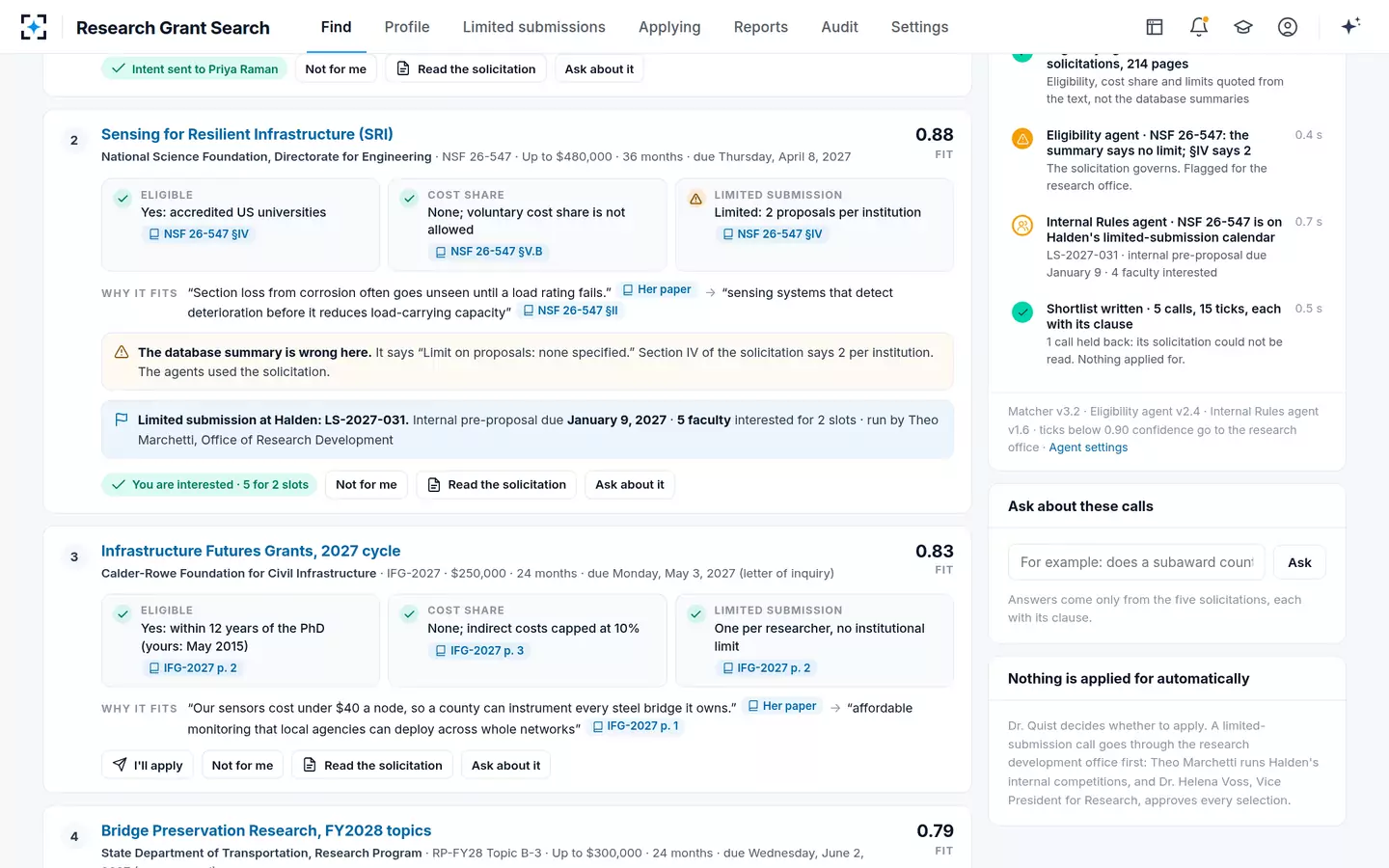Click cost share check icon in Infrastructure Futures card
Image resolution: width=1389 pixels, height=868 pixels.
click(409, 614)
